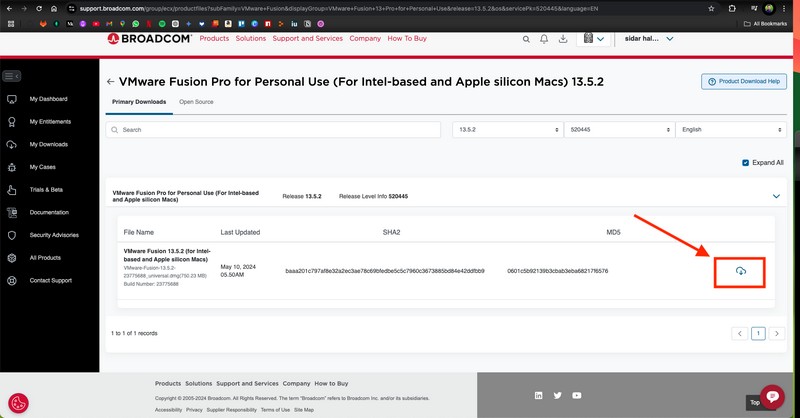Click the SHA2 hash value
The height and width of the screenshot is (418, 800).
point(385,271)
